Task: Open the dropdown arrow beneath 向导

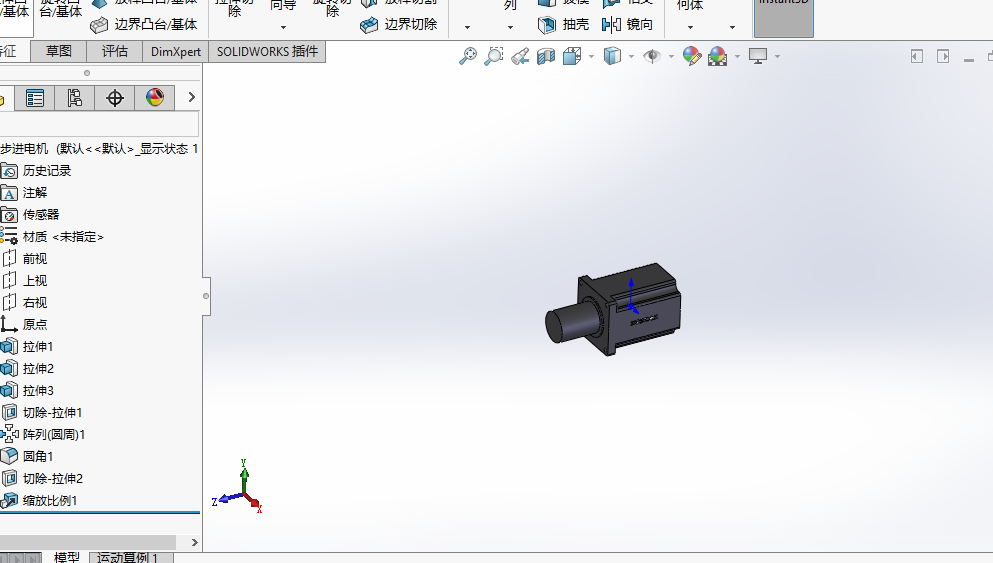Action: [283, 27]
